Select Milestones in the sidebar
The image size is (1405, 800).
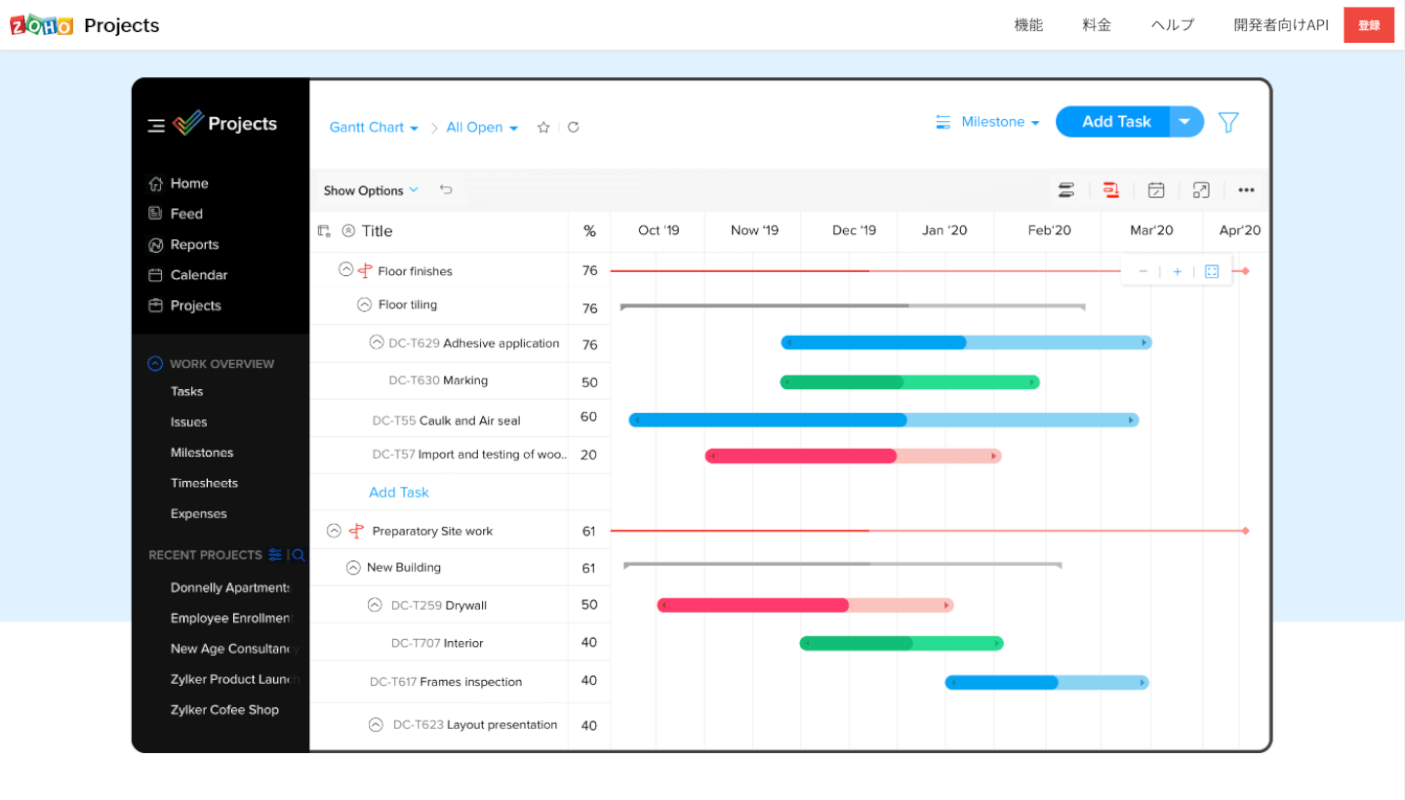pos(201,453)
